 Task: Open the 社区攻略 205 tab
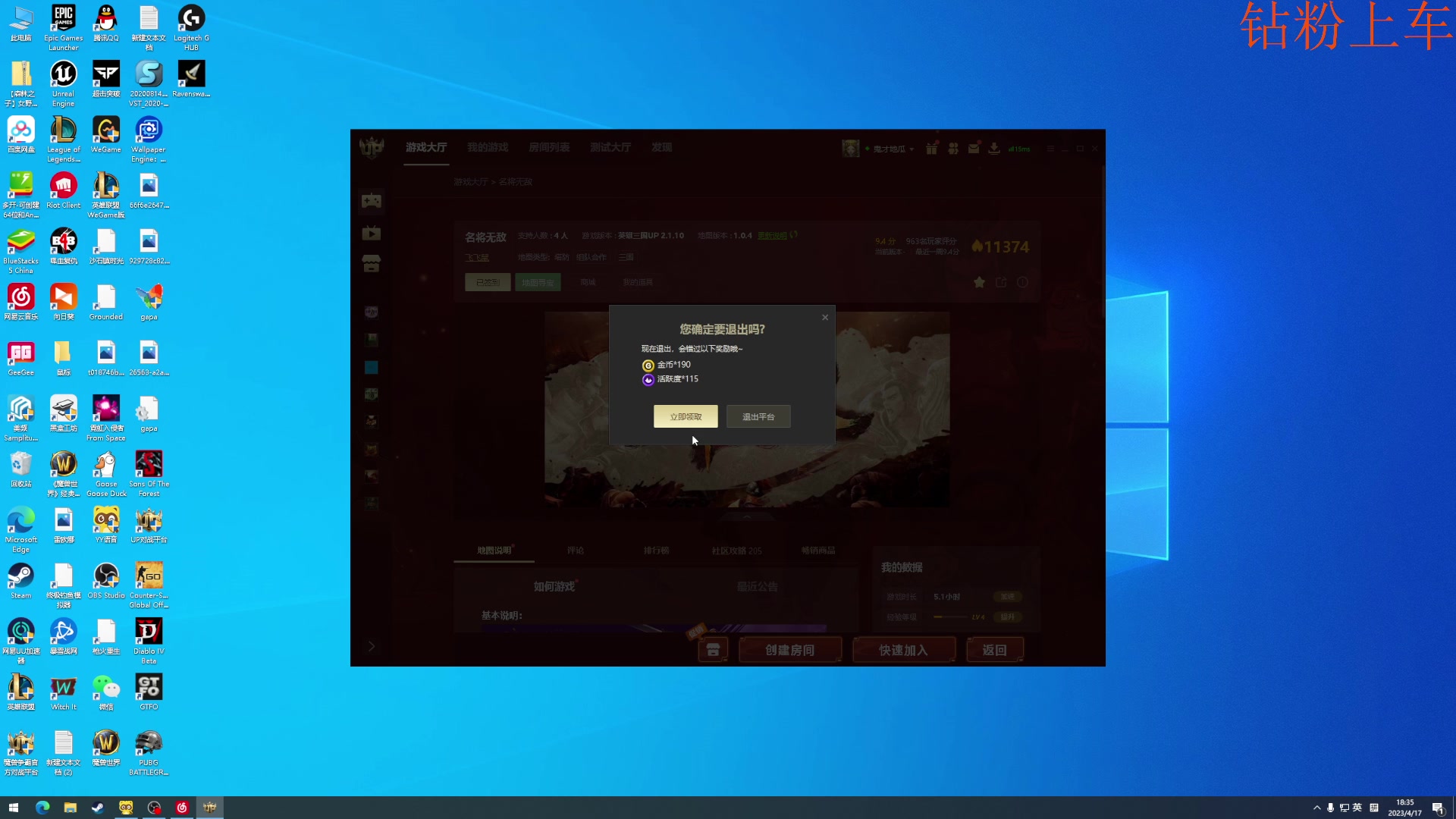737,551
